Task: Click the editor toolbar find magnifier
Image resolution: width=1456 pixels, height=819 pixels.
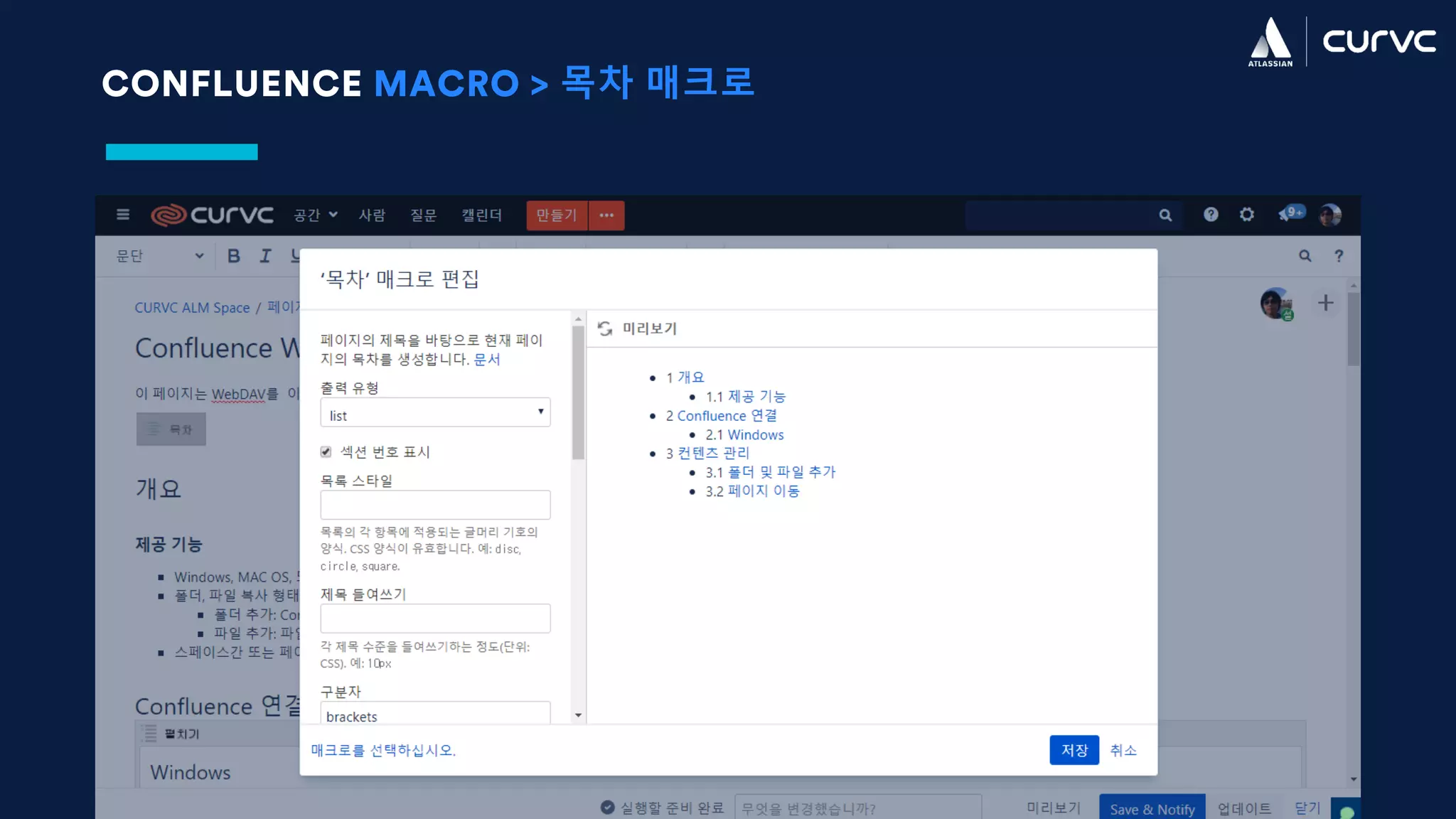Action: (1305, 256)
